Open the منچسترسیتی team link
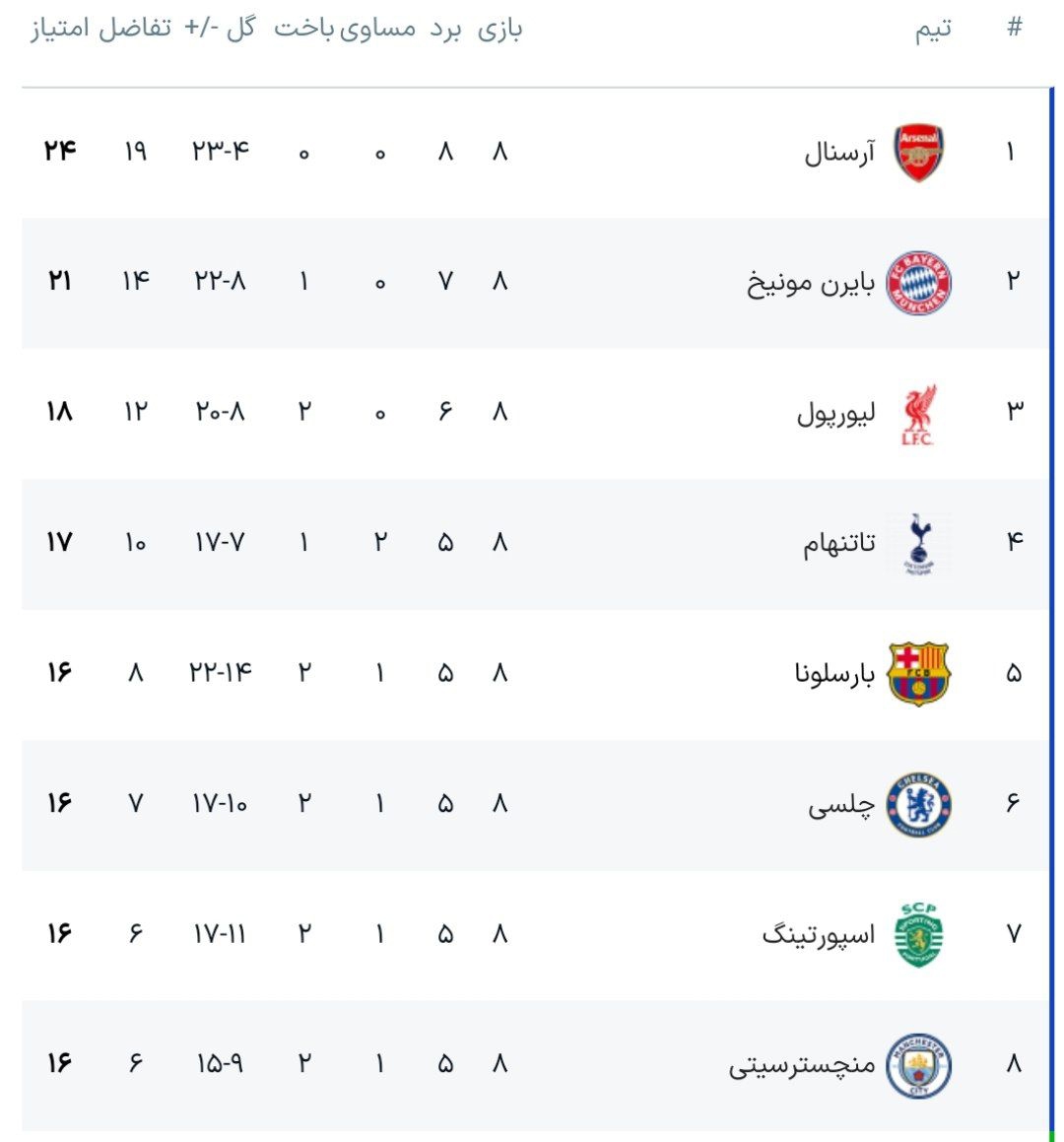 pos(802,1065)
